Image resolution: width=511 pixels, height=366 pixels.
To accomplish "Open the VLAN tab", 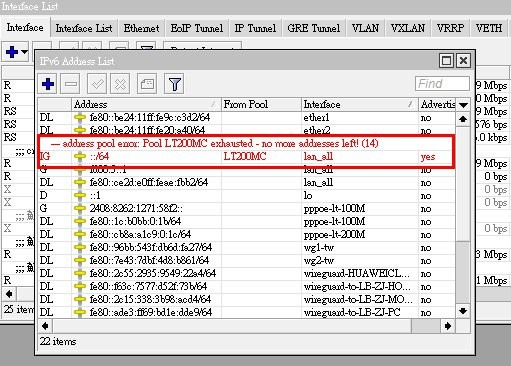I will (365, 28).
